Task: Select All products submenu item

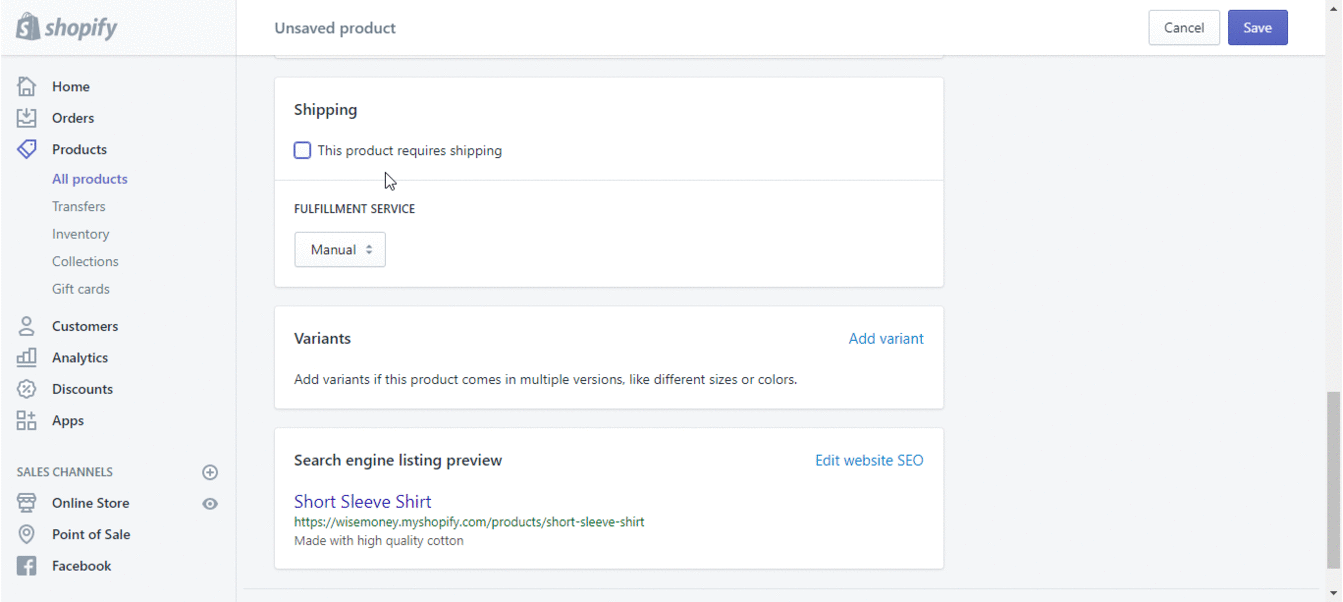Action: coord(90,179)
